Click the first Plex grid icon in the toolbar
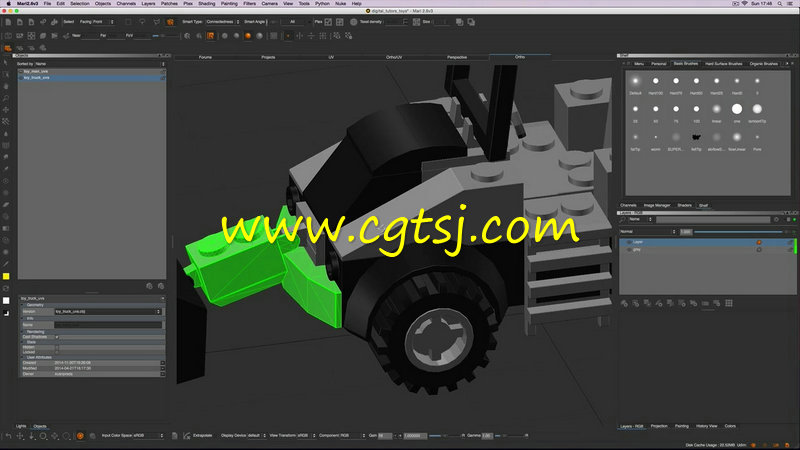The width and height of the screenshot is (800, 450). (x=328, y=22)
